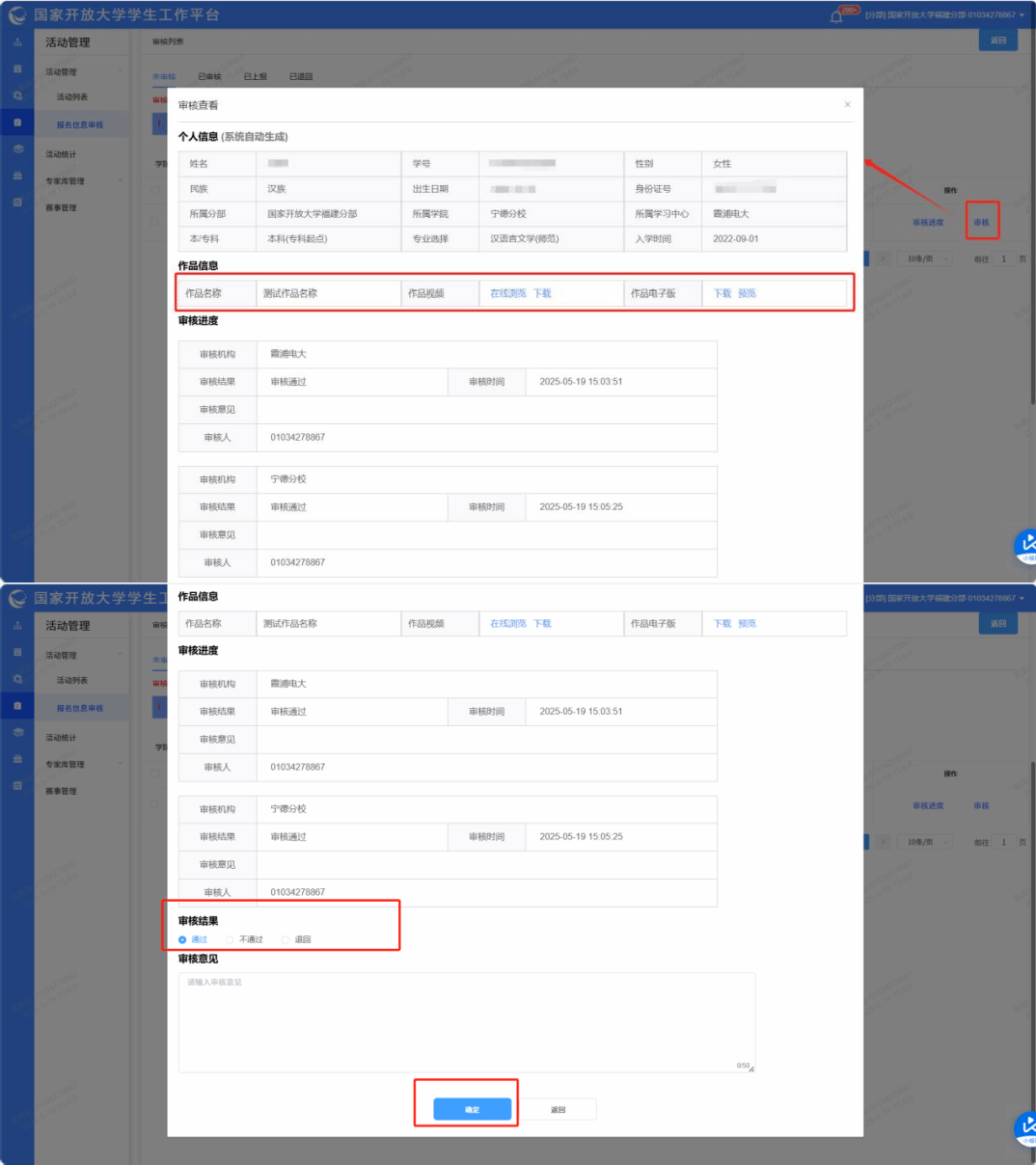The image size is (1036, 1165).
Task: Open the 10条/页 page size dropdown in upper screenshot
Action: (927, 258)
